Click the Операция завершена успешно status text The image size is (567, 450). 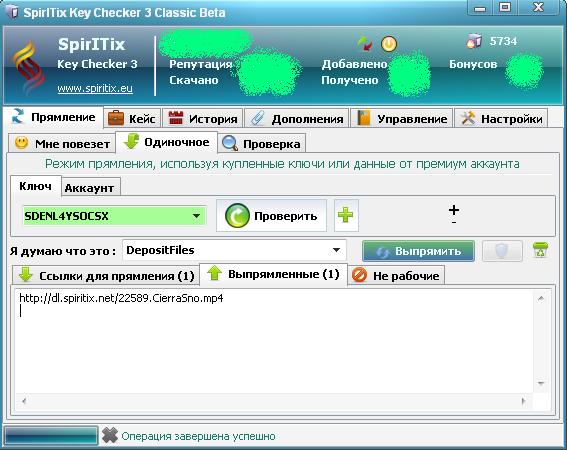(x=198, y=436)
